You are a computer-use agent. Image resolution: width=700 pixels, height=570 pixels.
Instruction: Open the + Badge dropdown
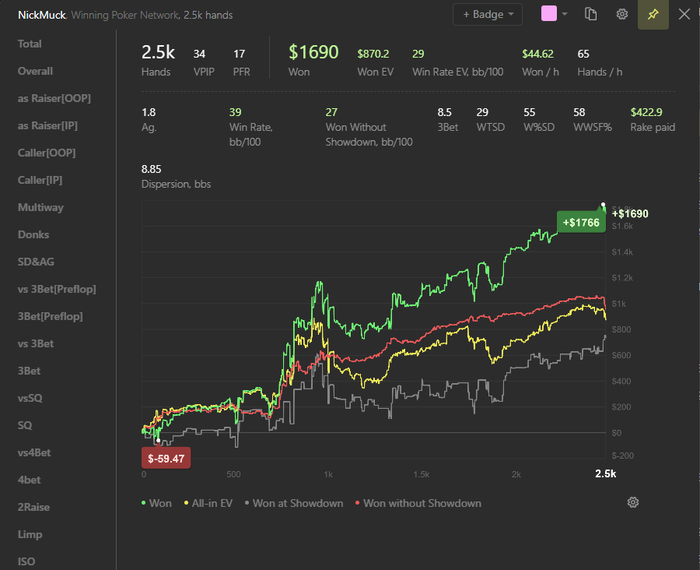pos(487,15)
